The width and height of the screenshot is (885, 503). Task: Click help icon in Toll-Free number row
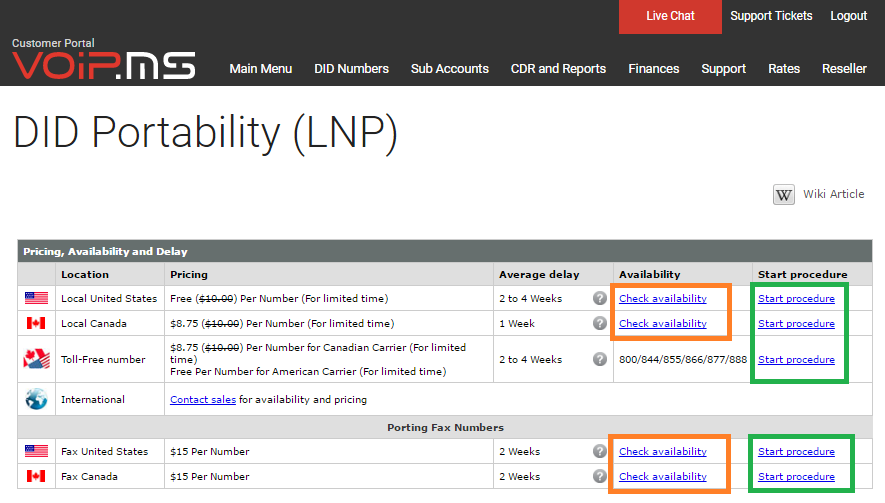[x=599, y=359]
